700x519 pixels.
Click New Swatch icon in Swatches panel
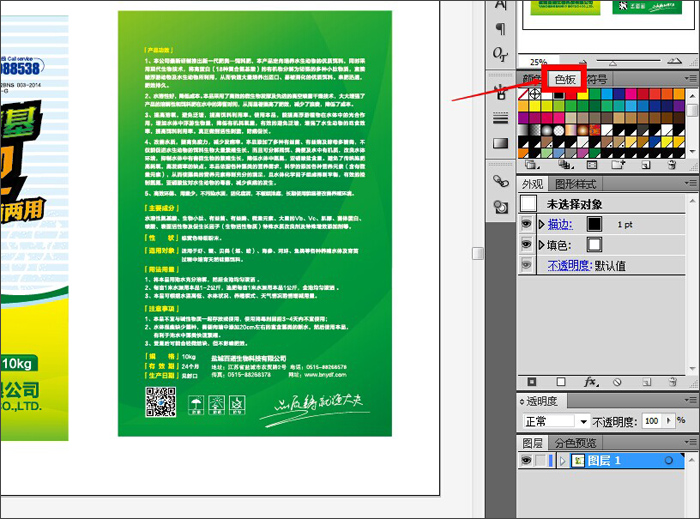click(x=646, y=165)
